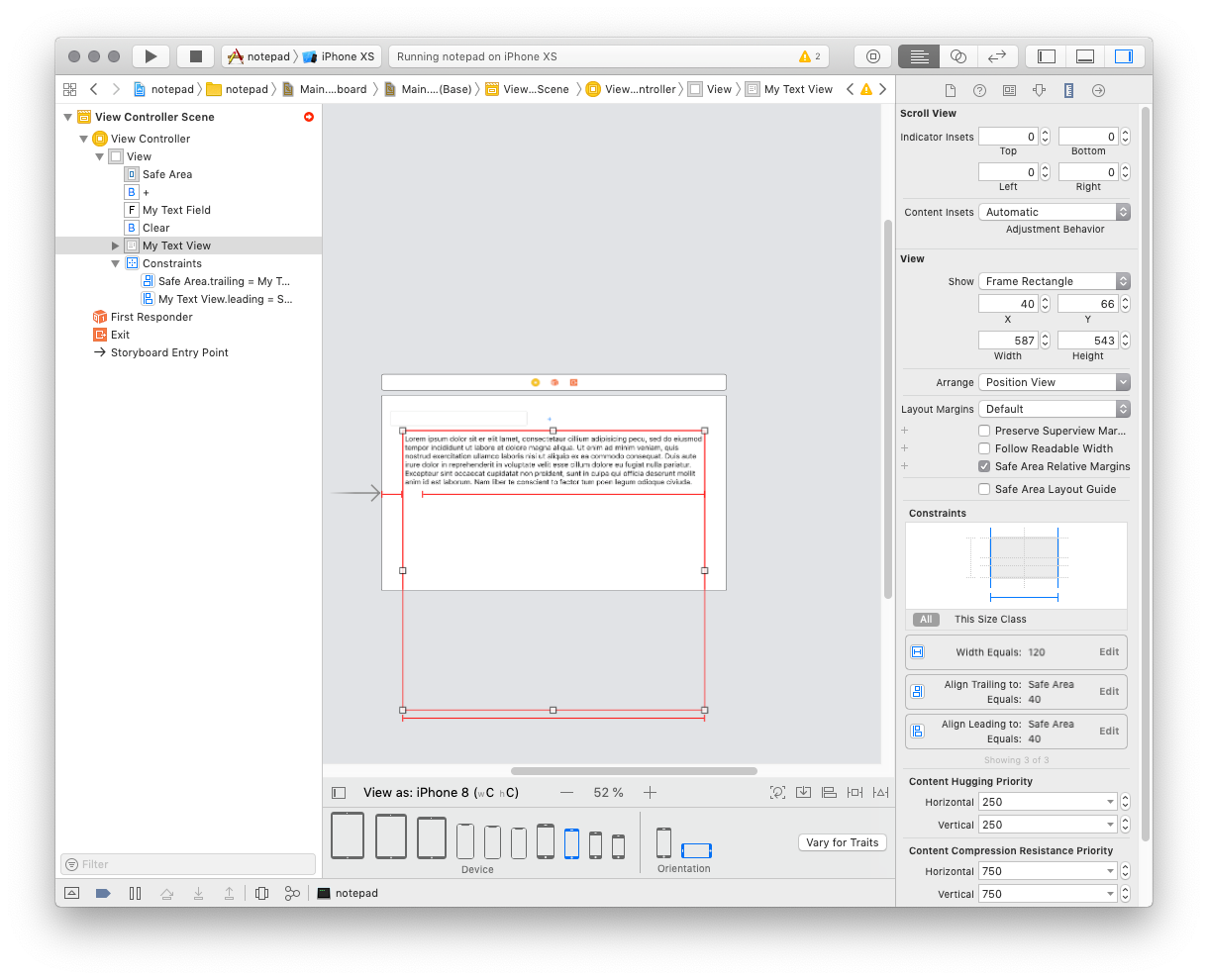This screenshot has width=1208, height=980.
Task: Open the Content Insets Automatic dropdown
Action: [1054, 212]
